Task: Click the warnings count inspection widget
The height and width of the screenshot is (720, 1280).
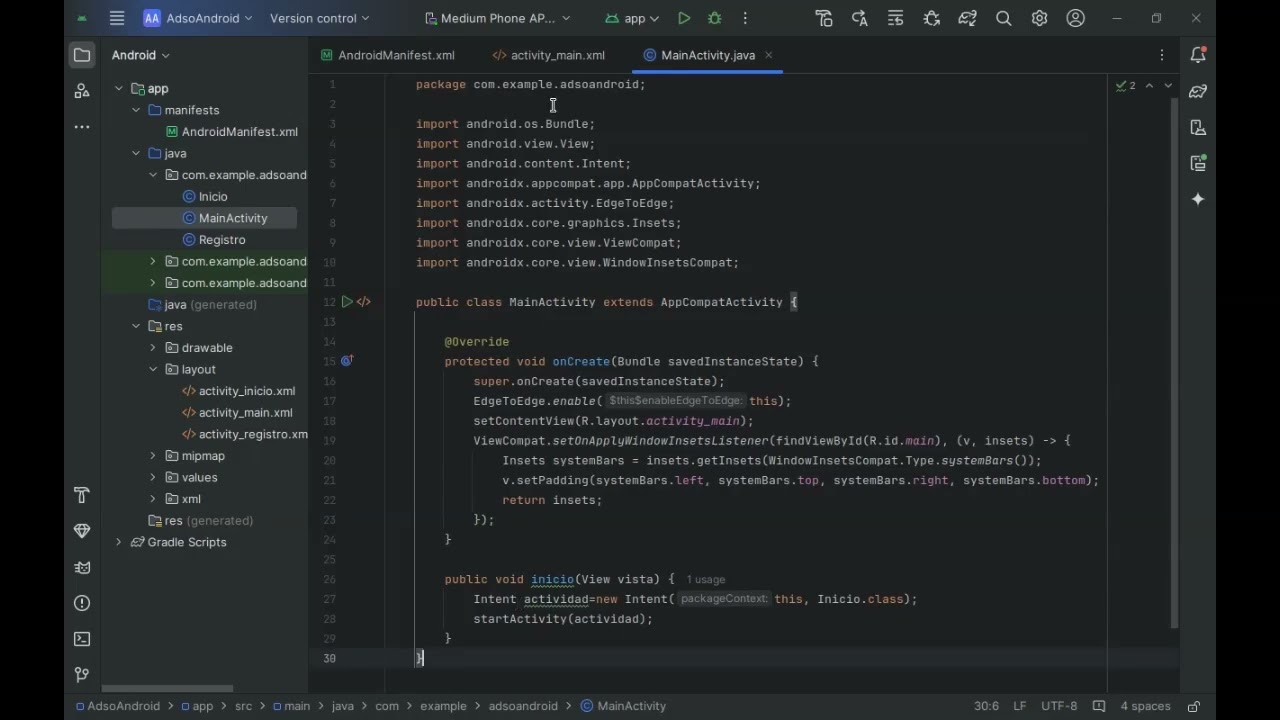Action: click(1126, 86)
